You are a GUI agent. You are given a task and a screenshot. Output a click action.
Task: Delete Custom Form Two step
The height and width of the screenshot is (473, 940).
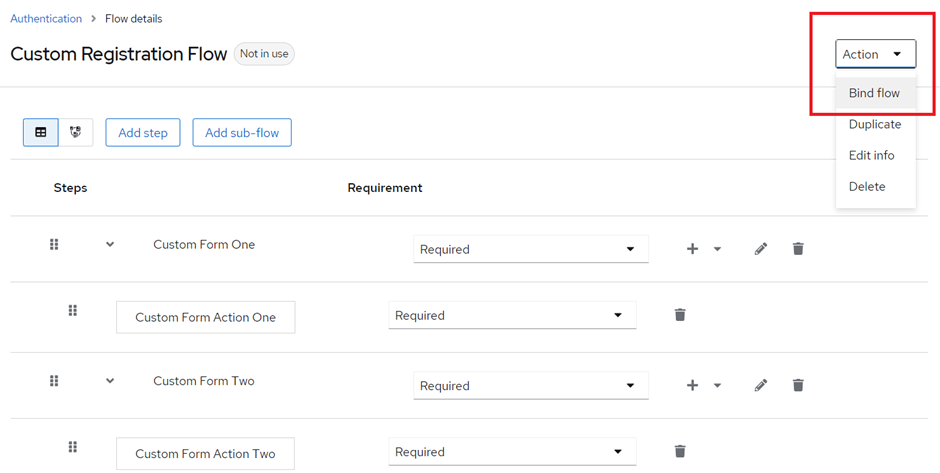tap(798, 385)
